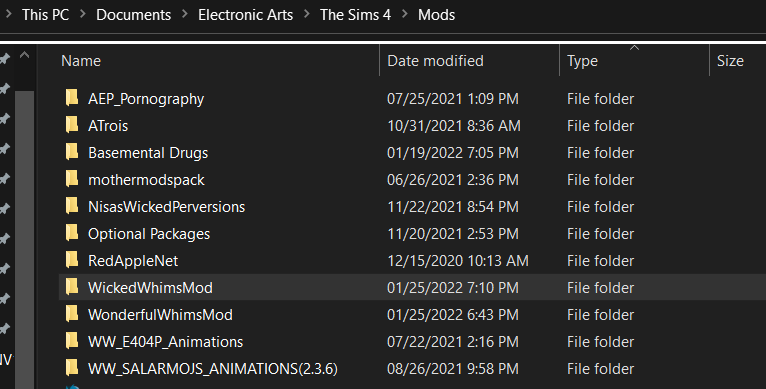Expand the chevron after Documents in breadcrumb
This screenshot has width=766, height=389.
[x=185, y=15]
